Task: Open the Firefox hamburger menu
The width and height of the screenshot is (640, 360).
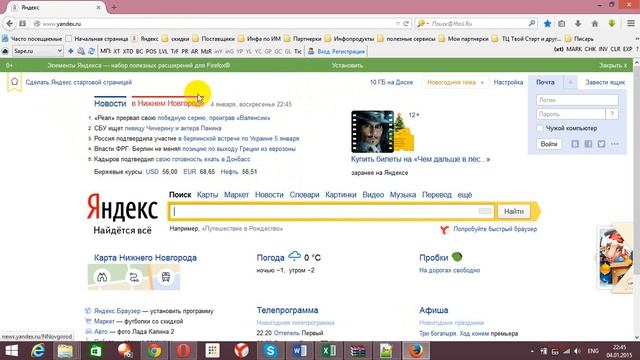Action: point(631,24)
